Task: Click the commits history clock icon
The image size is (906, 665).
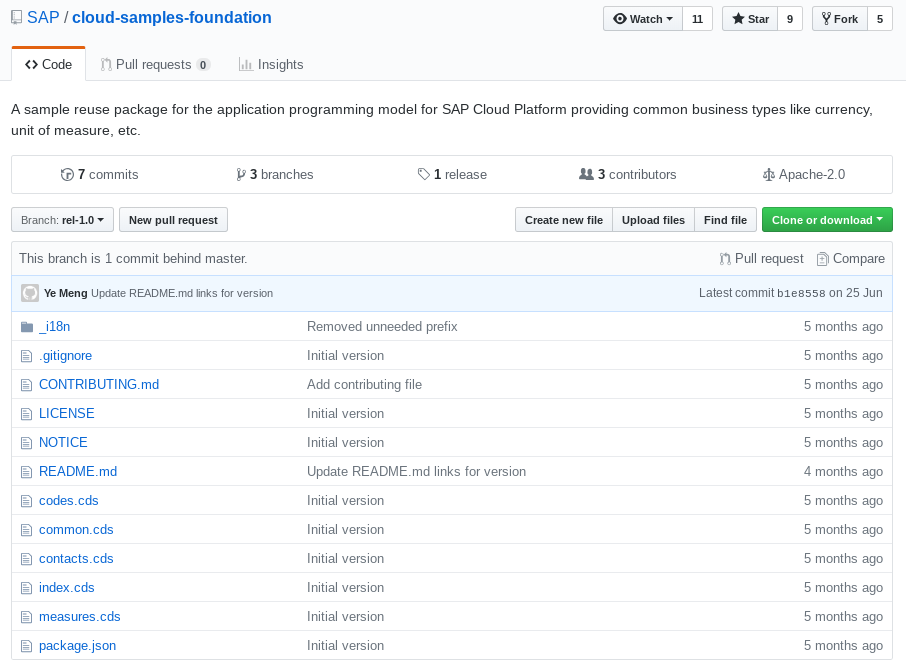Action: (x=67, y=174)
